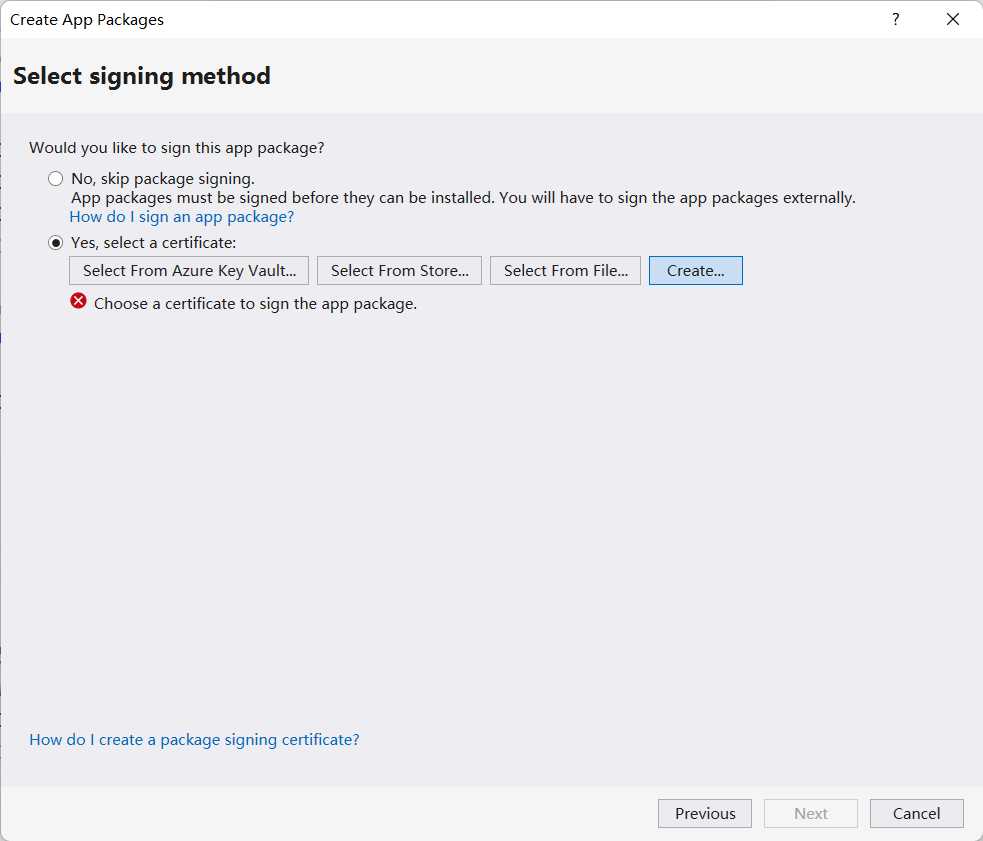983x841 pixels.
Task: Click the Select From File button
Action: [x=565, y=270]
